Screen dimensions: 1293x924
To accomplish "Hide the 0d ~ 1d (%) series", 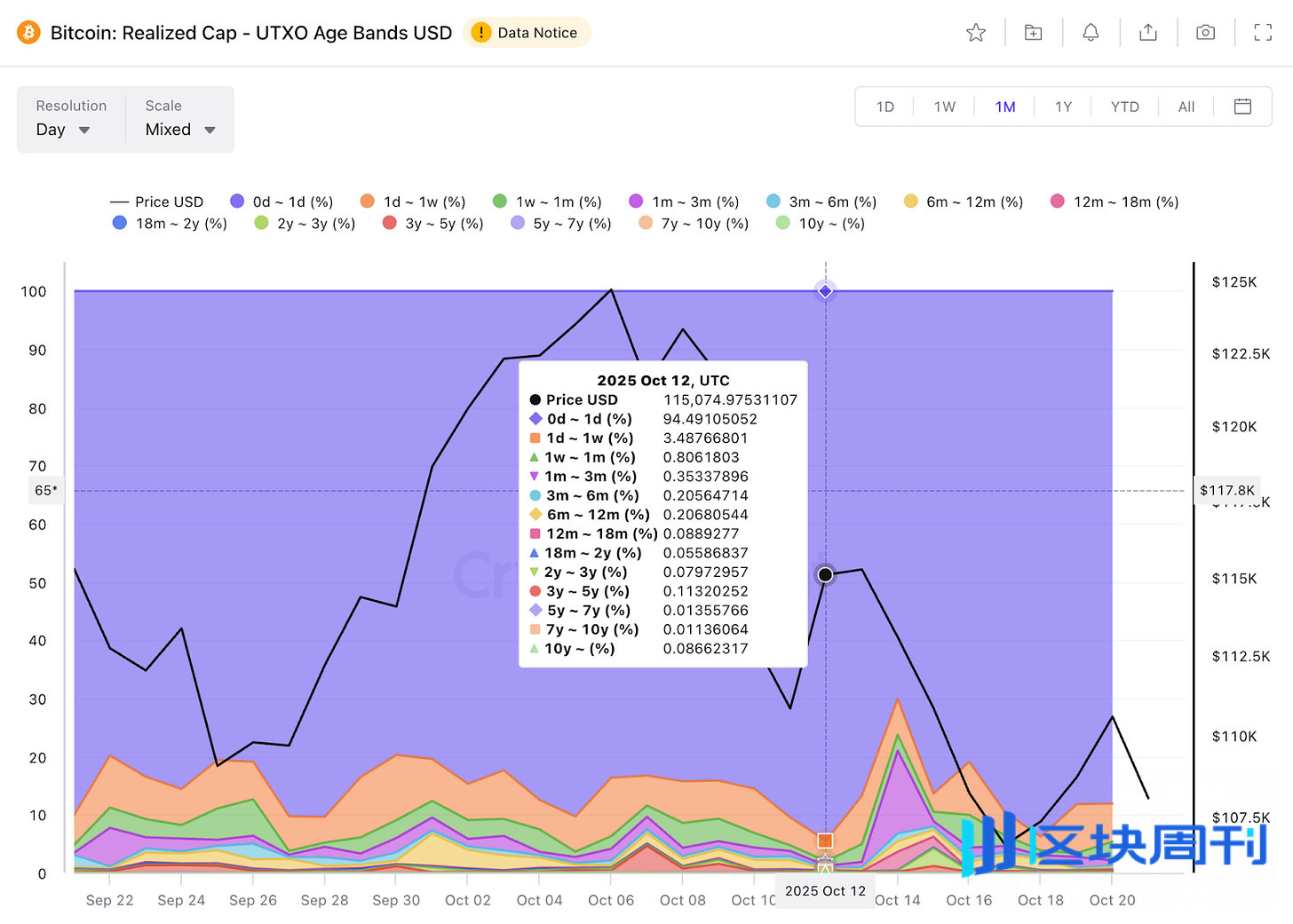I will (282, 201).
